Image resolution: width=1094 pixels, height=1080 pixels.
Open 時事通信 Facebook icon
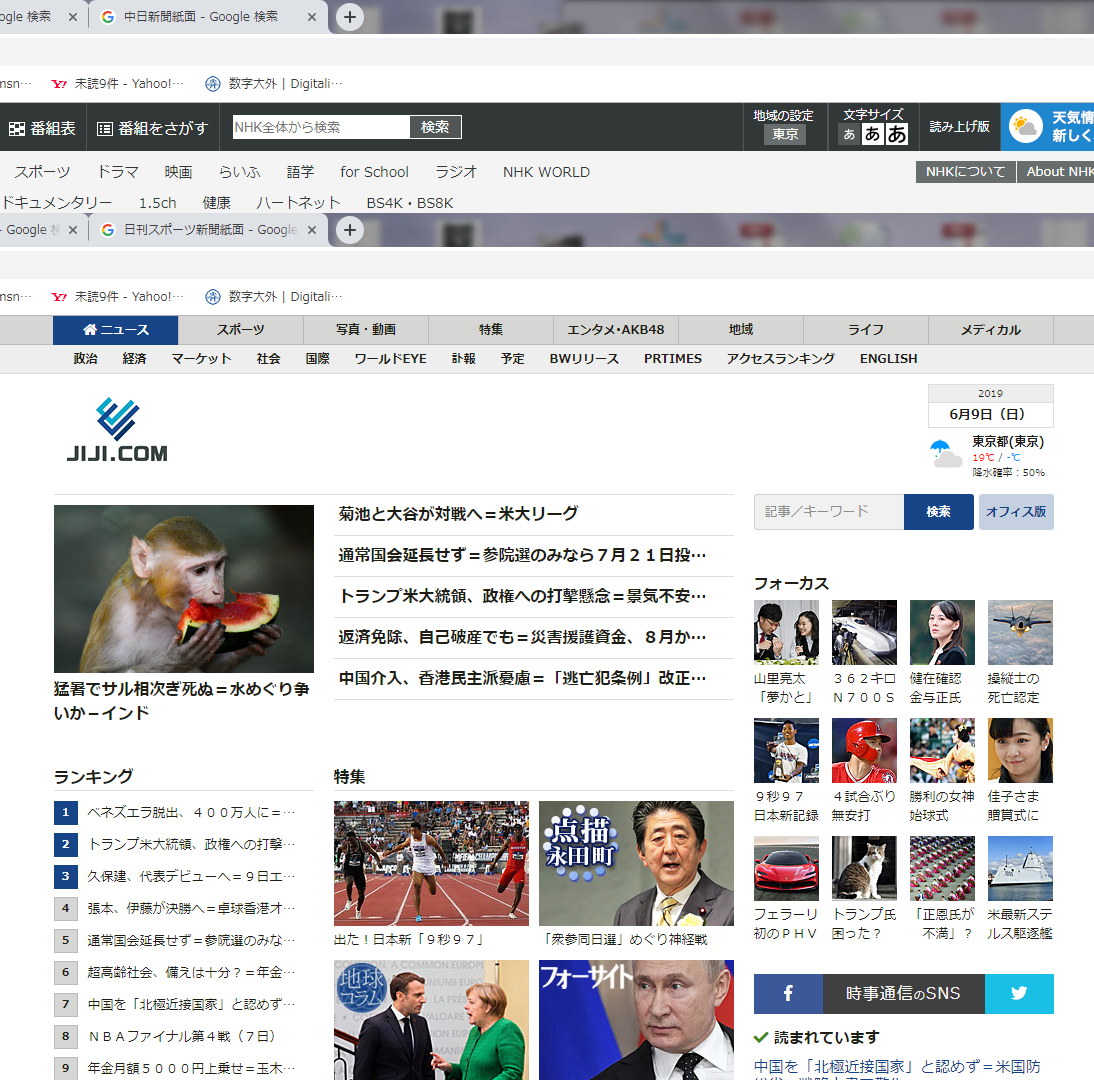point(788,993)
